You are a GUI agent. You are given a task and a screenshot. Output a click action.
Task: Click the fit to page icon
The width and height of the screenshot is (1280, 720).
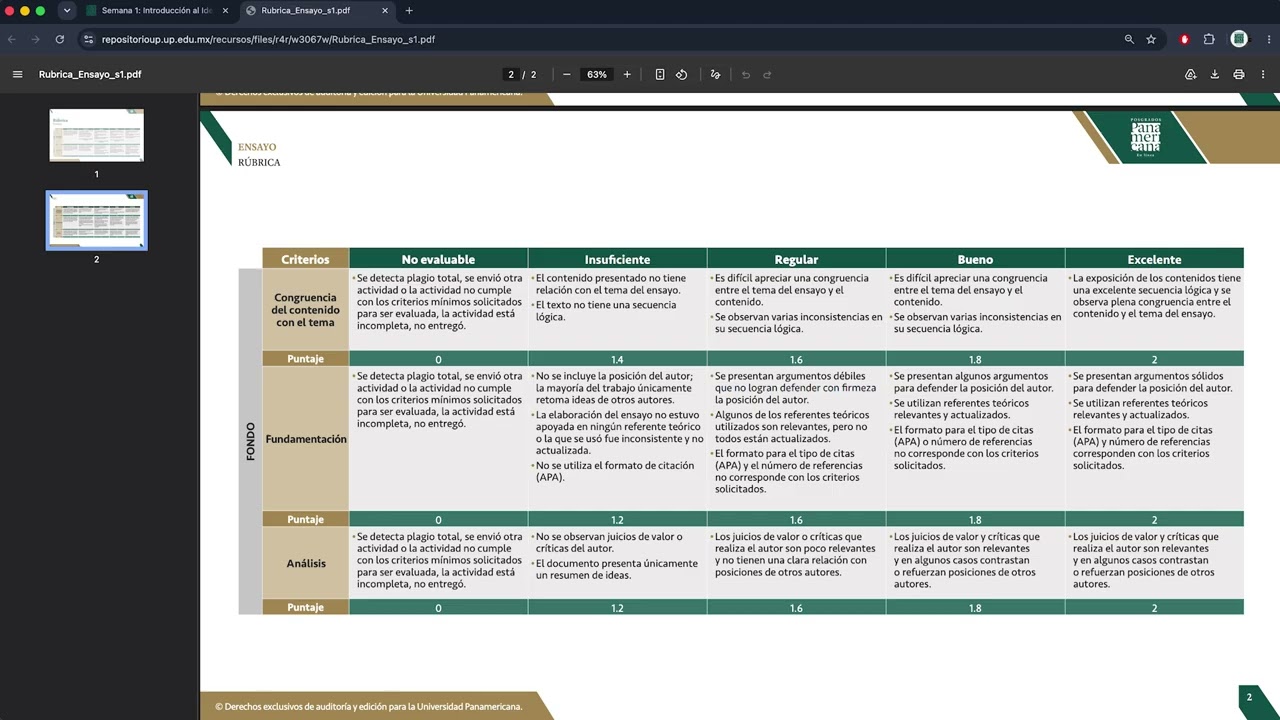tap(660, 74)
